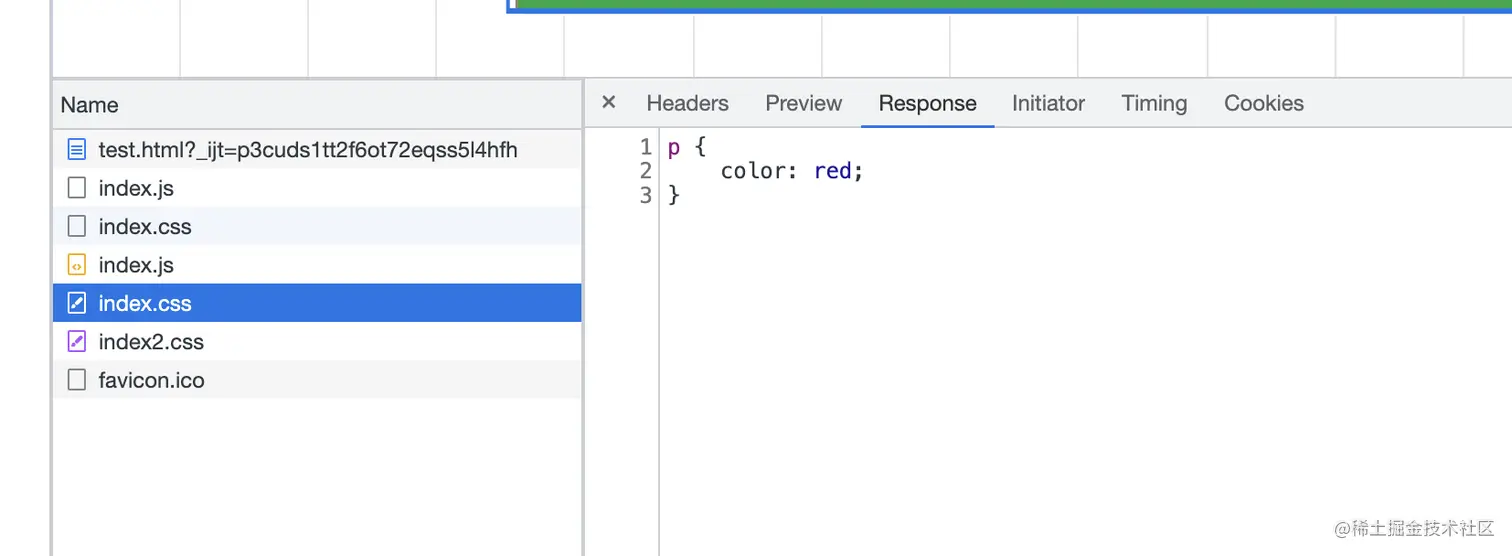The image size is (1512, 556).
Task: Select the index2.css request
Action: click(x=151, y=342)
